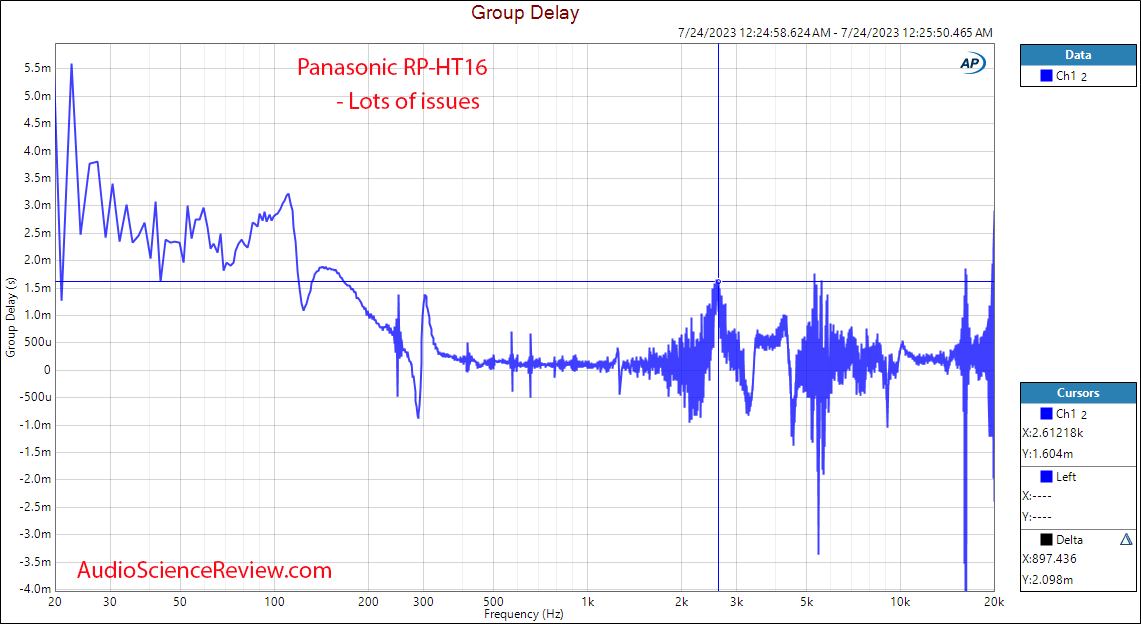This screenshot has width=1141, height=624.
Task: Click the 'Group Delay (s)' axis label
Action: click(11, 317)
